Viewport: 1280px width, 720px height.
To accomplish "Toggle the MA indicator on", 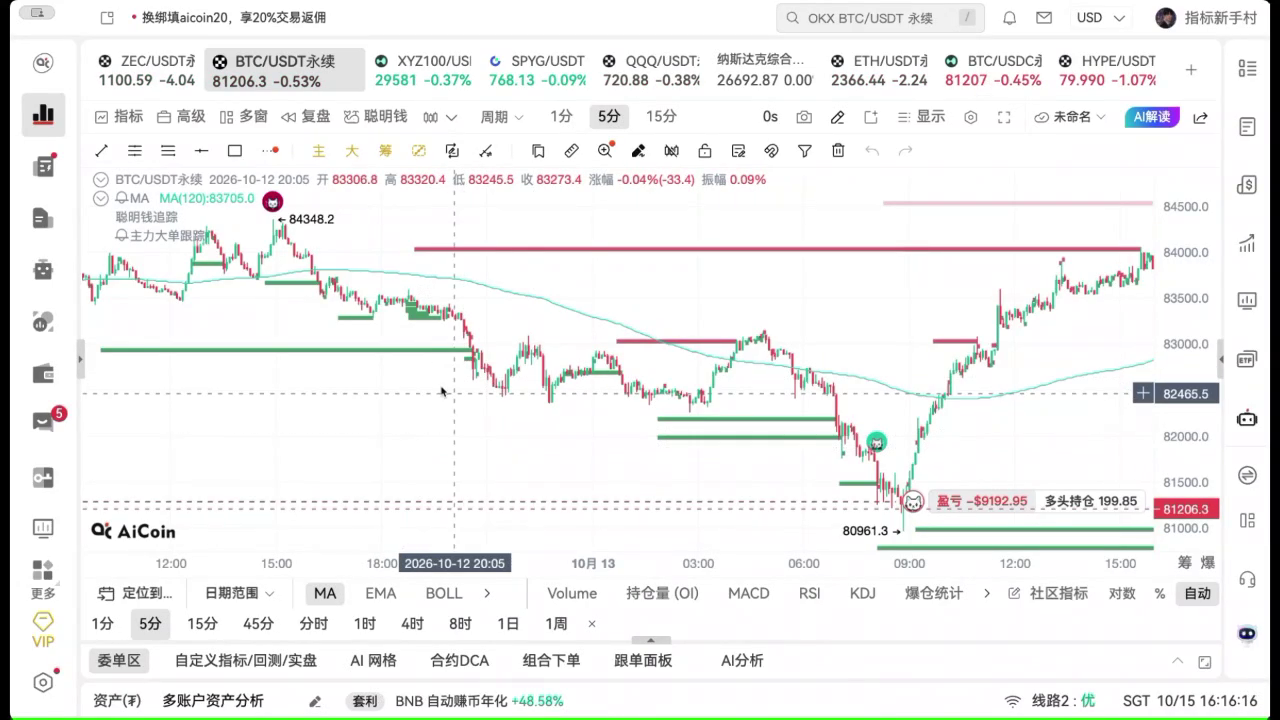I will click(x=325, y=593).
